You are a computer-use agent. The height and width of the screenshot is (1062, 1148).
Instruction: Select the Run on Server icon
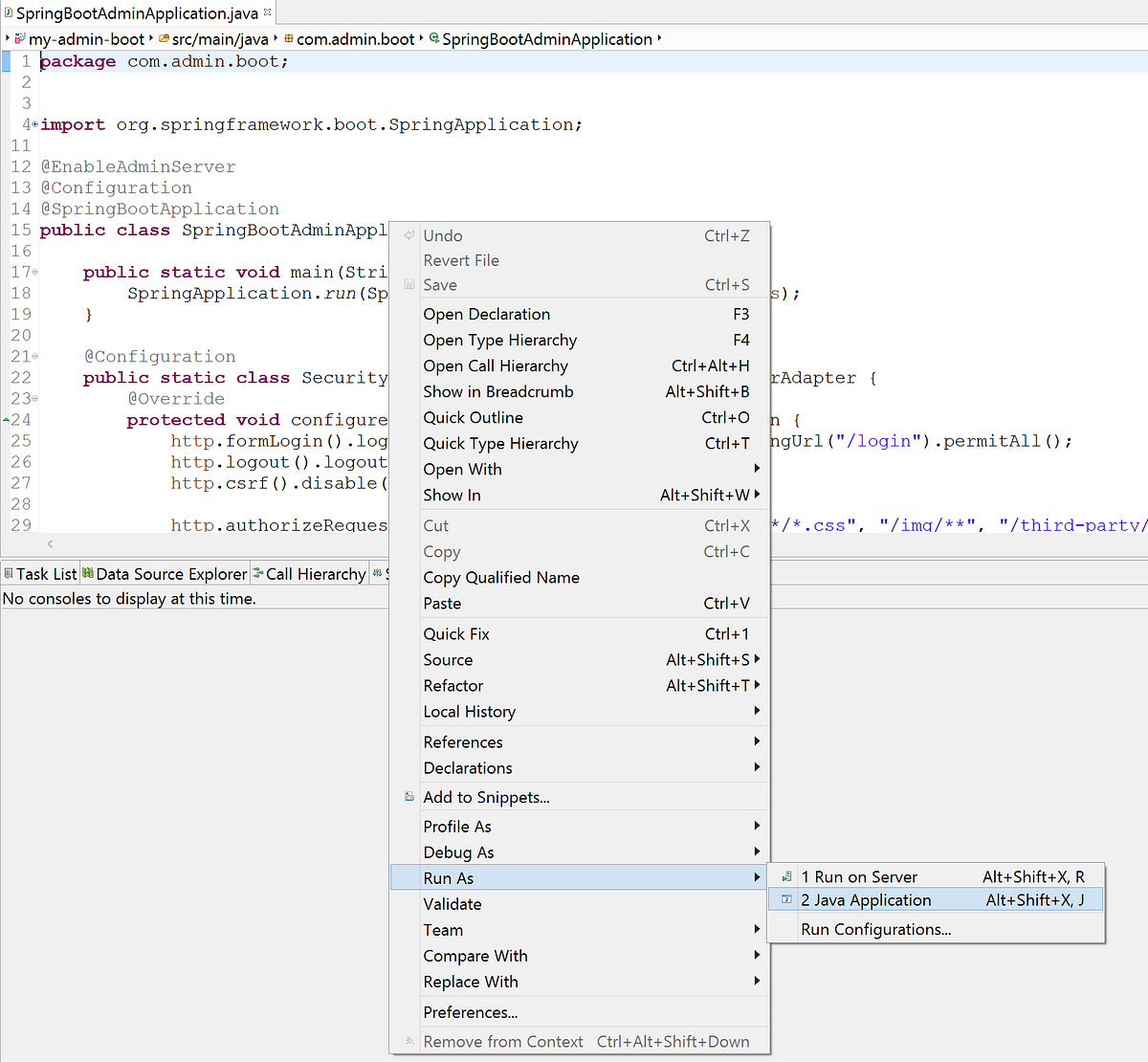(x=785, y=875)
